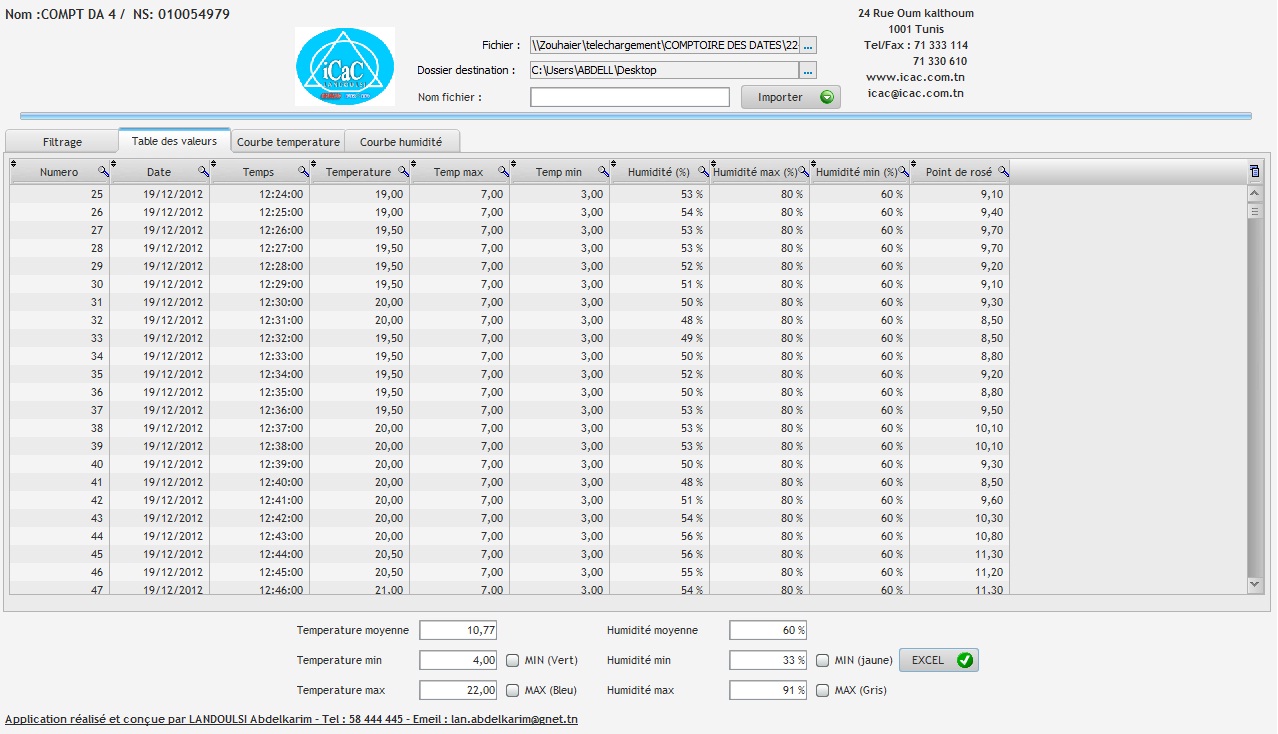Screen dimensions: 1278x734
Task: Click the Nom fichier input field
Action: coord(630,97)
